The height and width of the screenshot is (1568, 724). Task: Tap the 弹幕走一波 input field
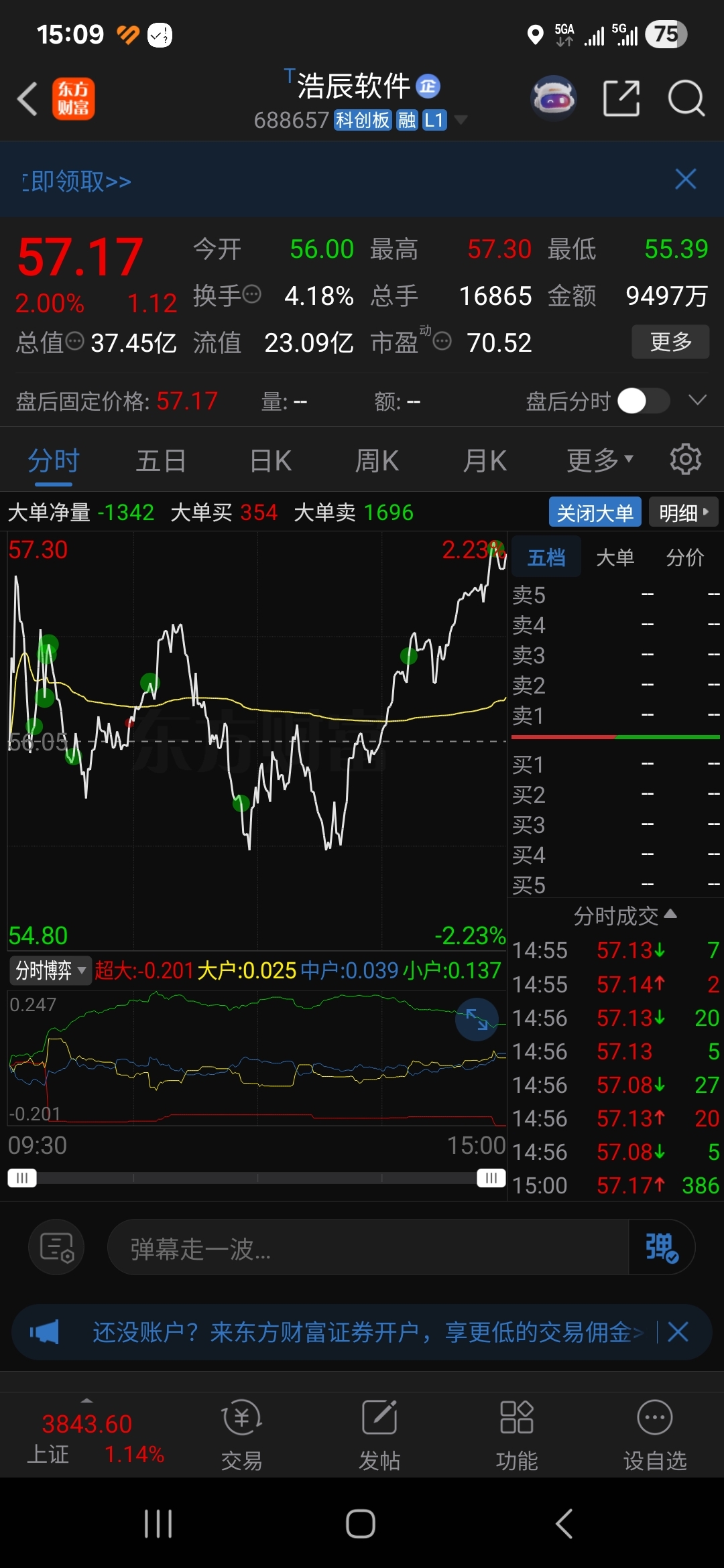pyautogui.click(x=368, y=1248)
